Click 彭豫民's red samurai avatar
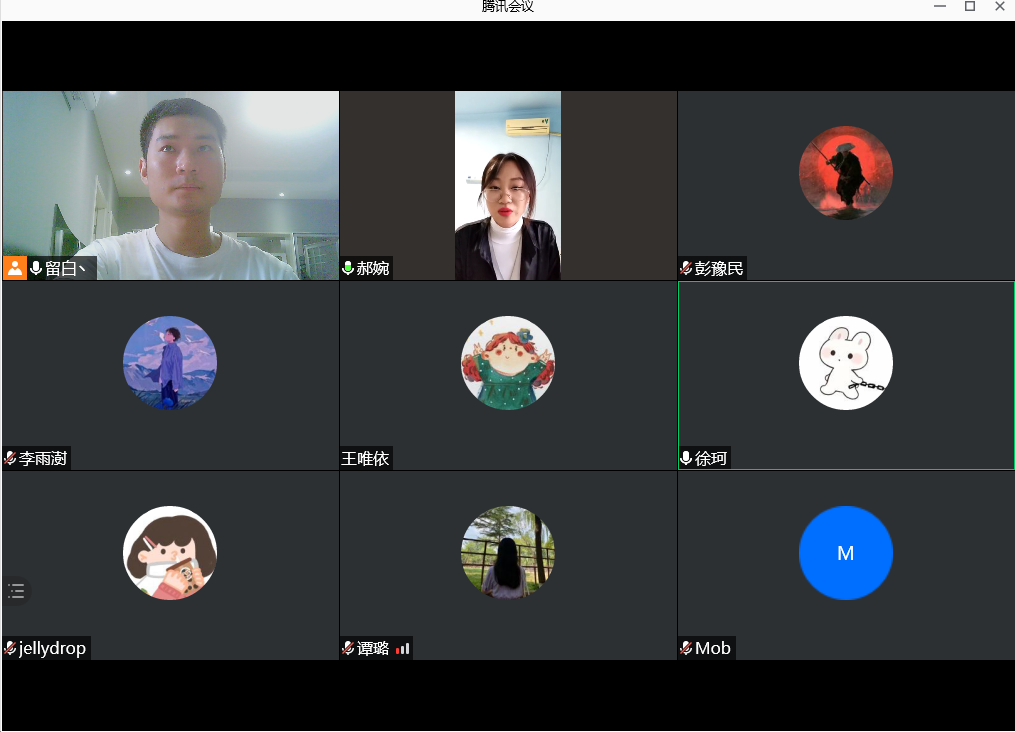Screen dimensions: 1015x732 [x=845, y=173]
